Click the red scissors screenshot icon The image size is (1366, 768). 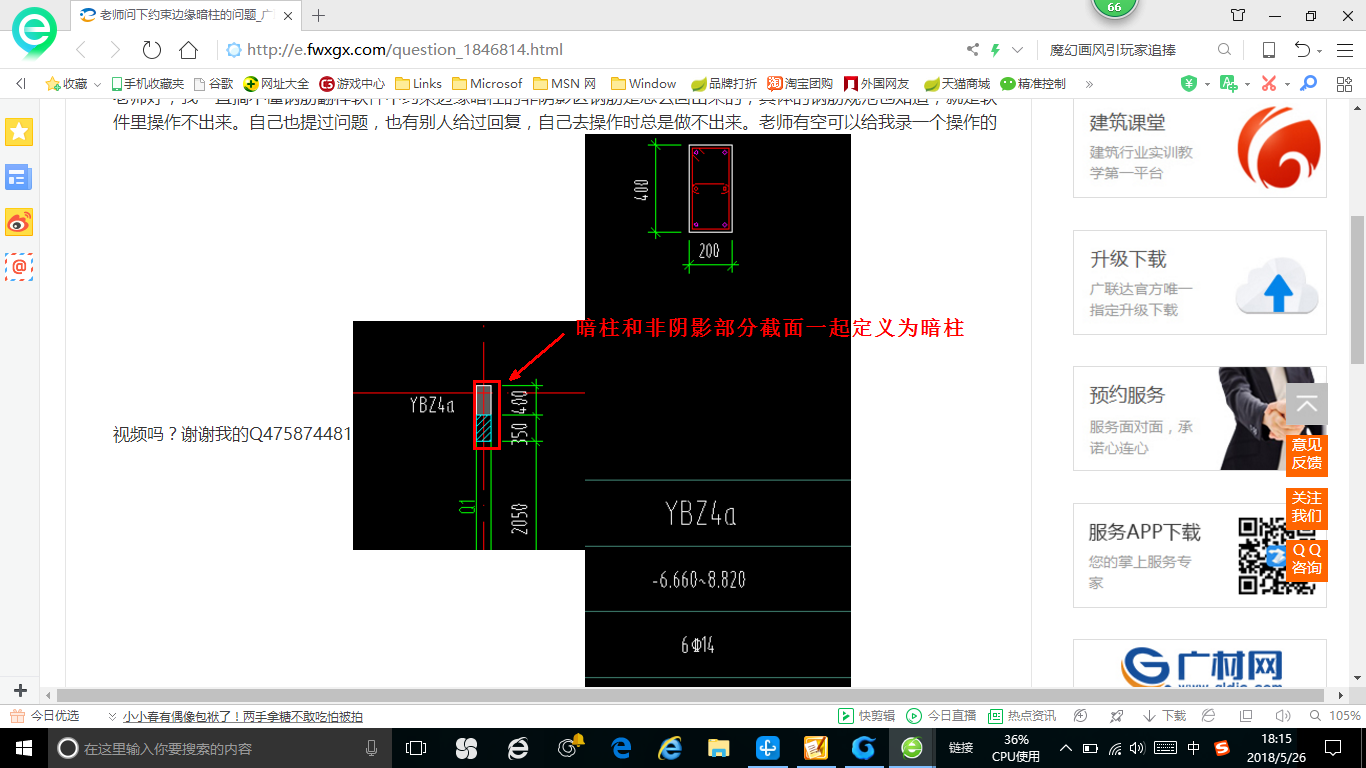click(1269, 84)
